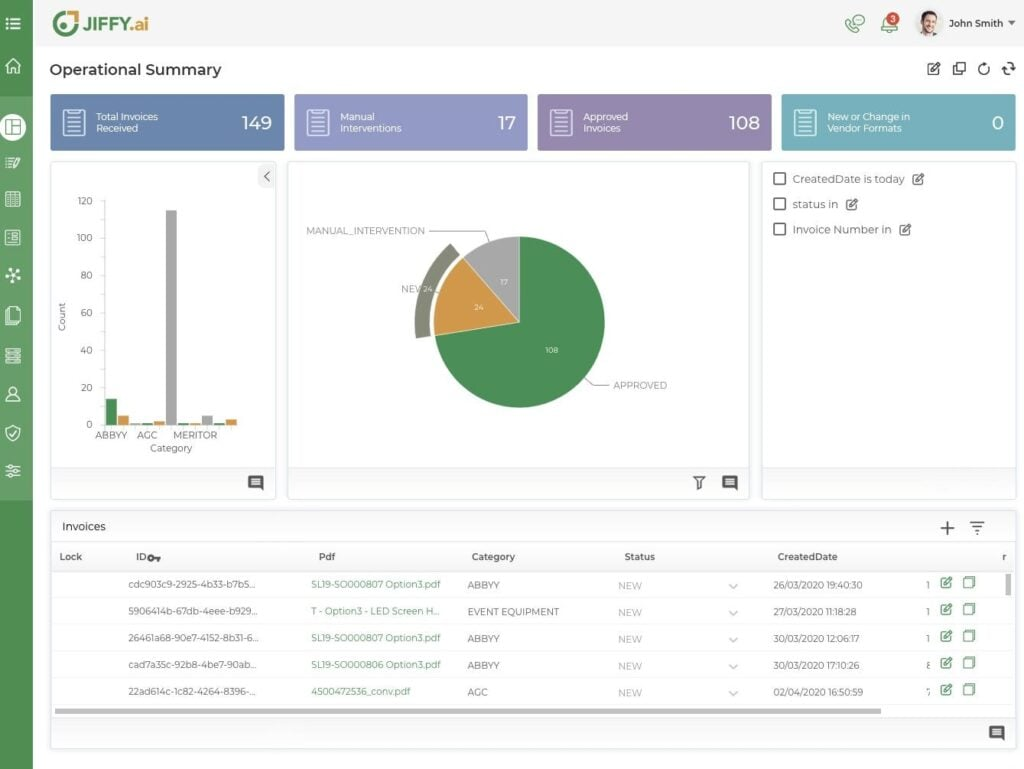Check the status in filter checkbox
Viewport: 1024px width, 769px height.
pos(780,204)
